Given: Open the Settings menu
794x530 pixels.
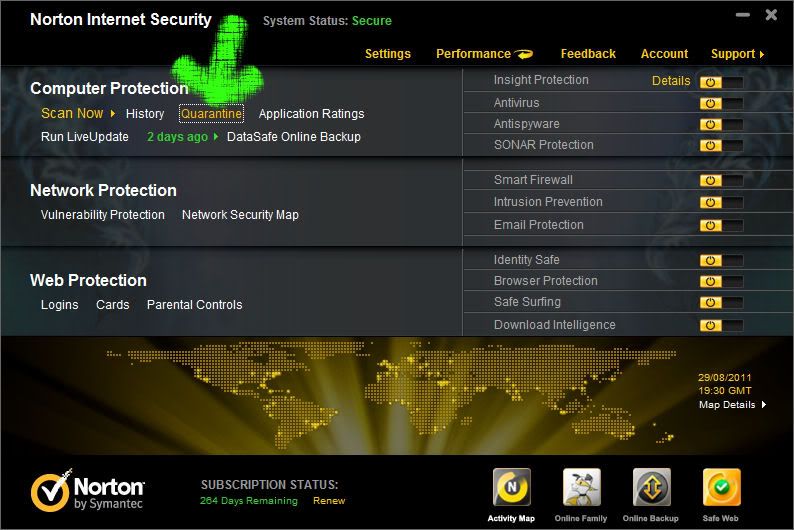Looking at the screenshot, I should 387,54.
